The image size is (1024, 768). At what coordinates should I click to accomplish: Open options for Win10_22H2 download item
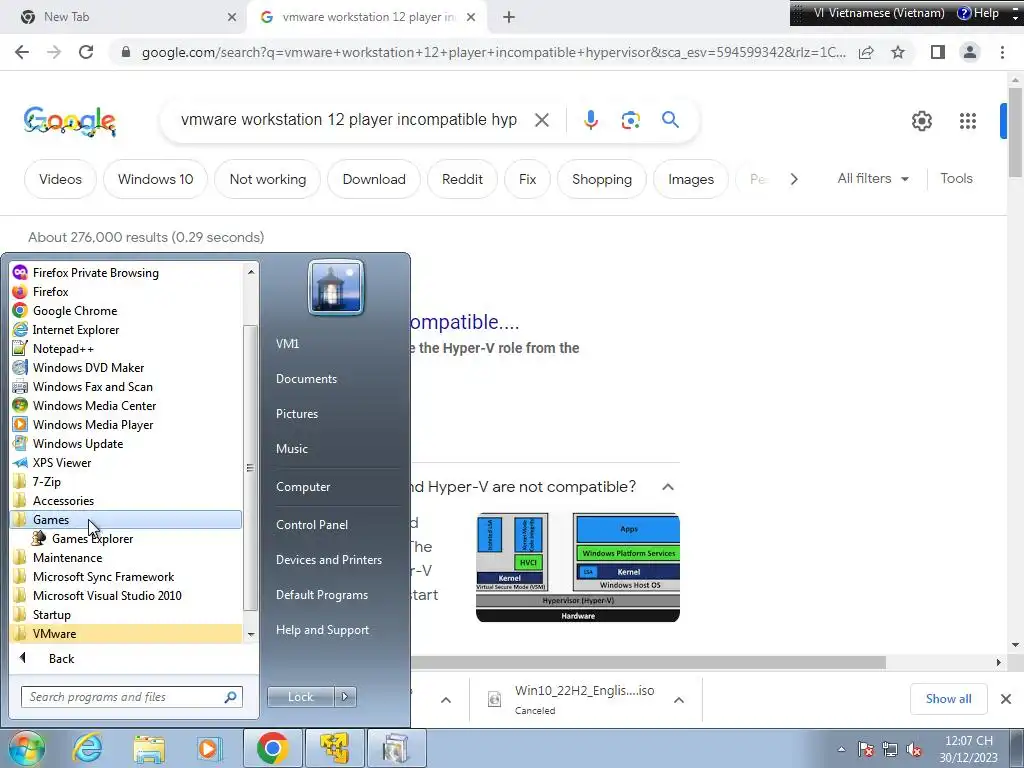(679, 700)
